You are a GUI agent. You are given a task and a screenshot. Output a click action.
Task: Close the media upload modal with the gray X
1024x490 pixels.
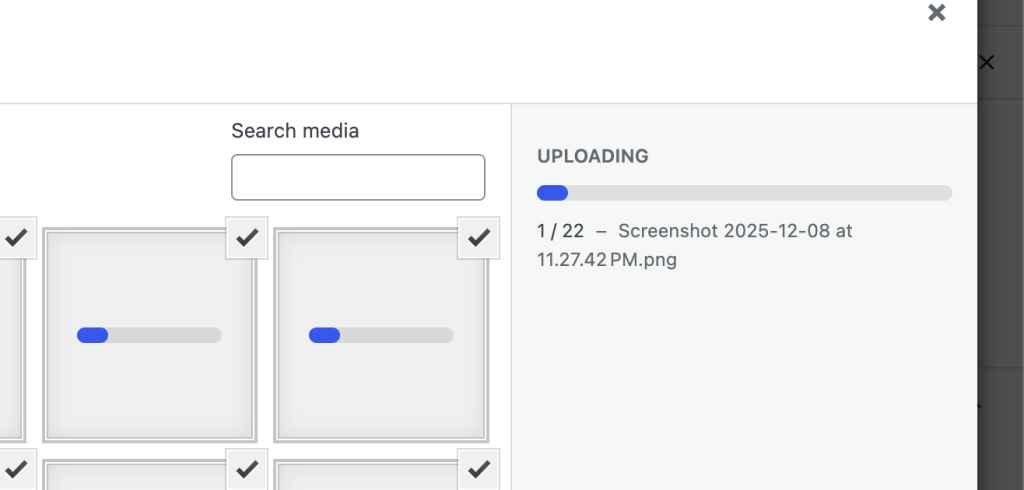pyautogui.click(x=936, y=13)
